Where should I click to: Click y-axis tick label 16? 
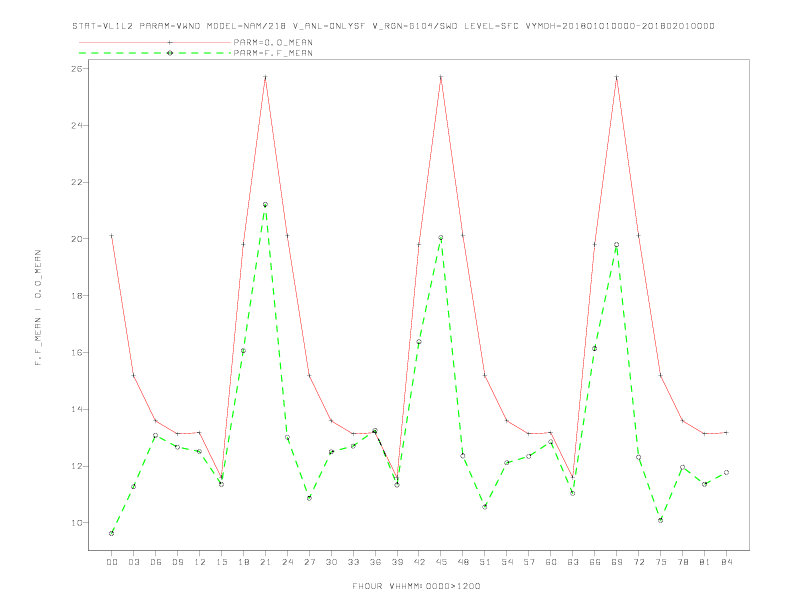pyautogui.click(x=77, y=352)
